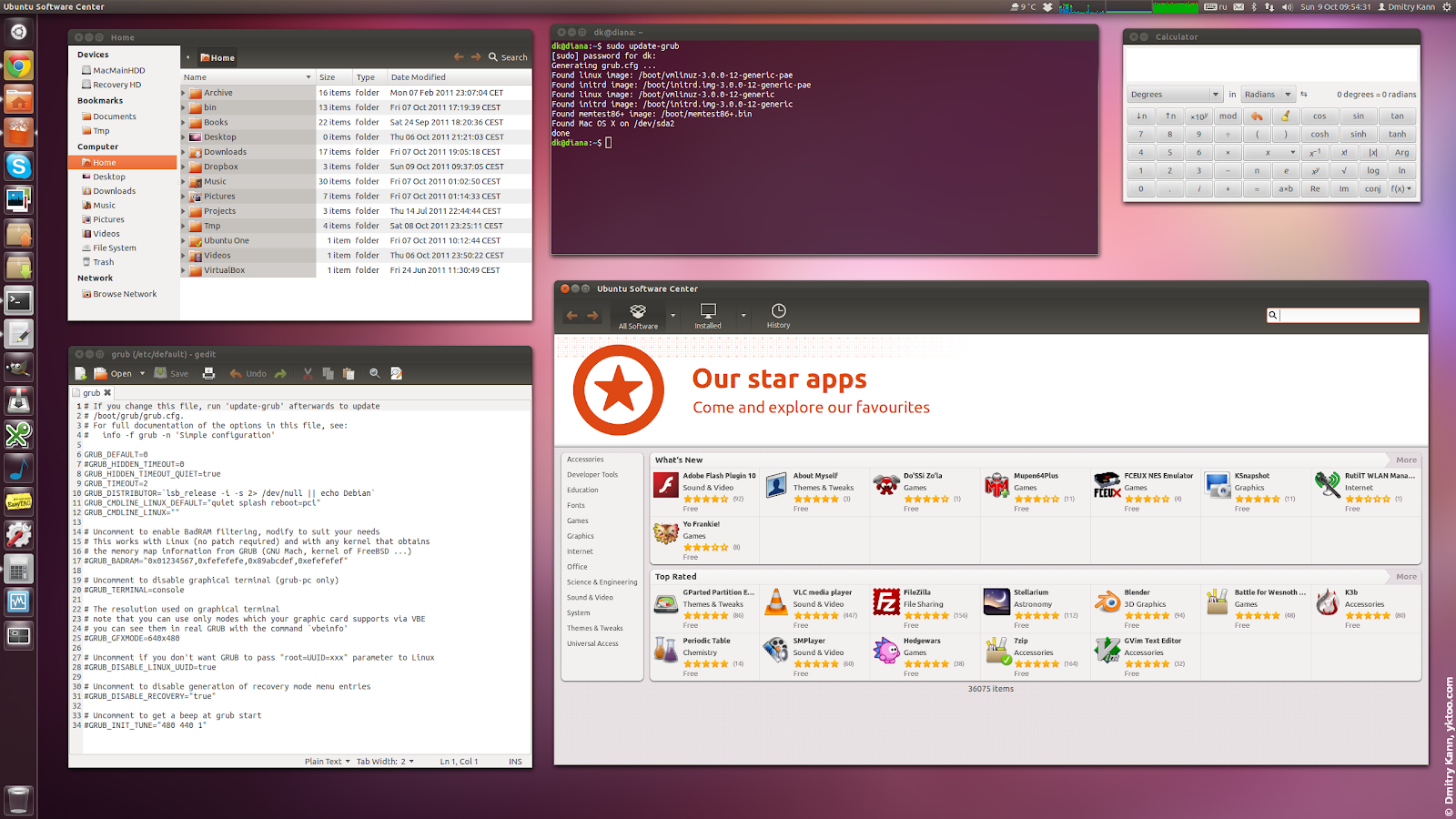1456x819 pixels.
Task: Click the Redo arrow in gedit toolbar
Action: click(x=280, y=373)
